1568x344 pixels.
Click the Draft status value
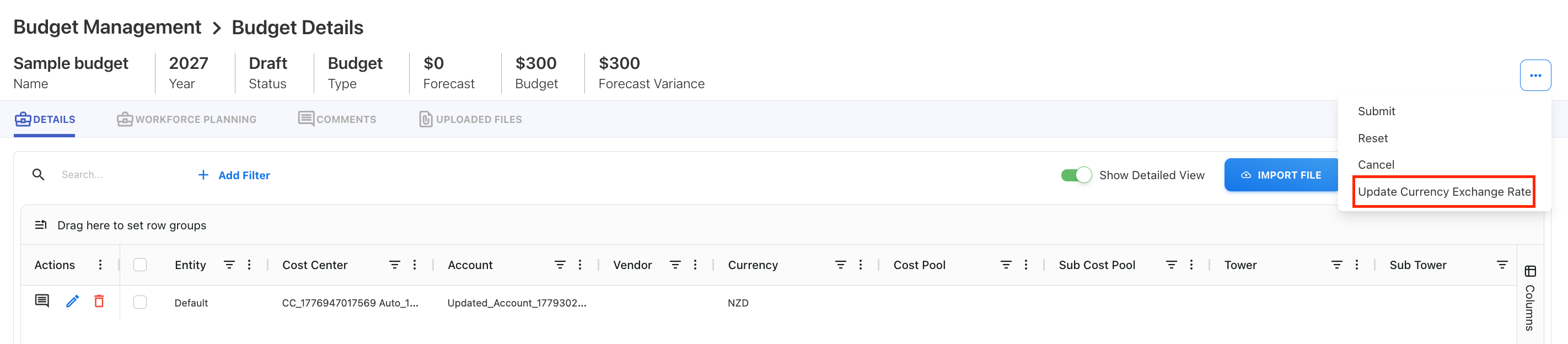pos(268,63)
